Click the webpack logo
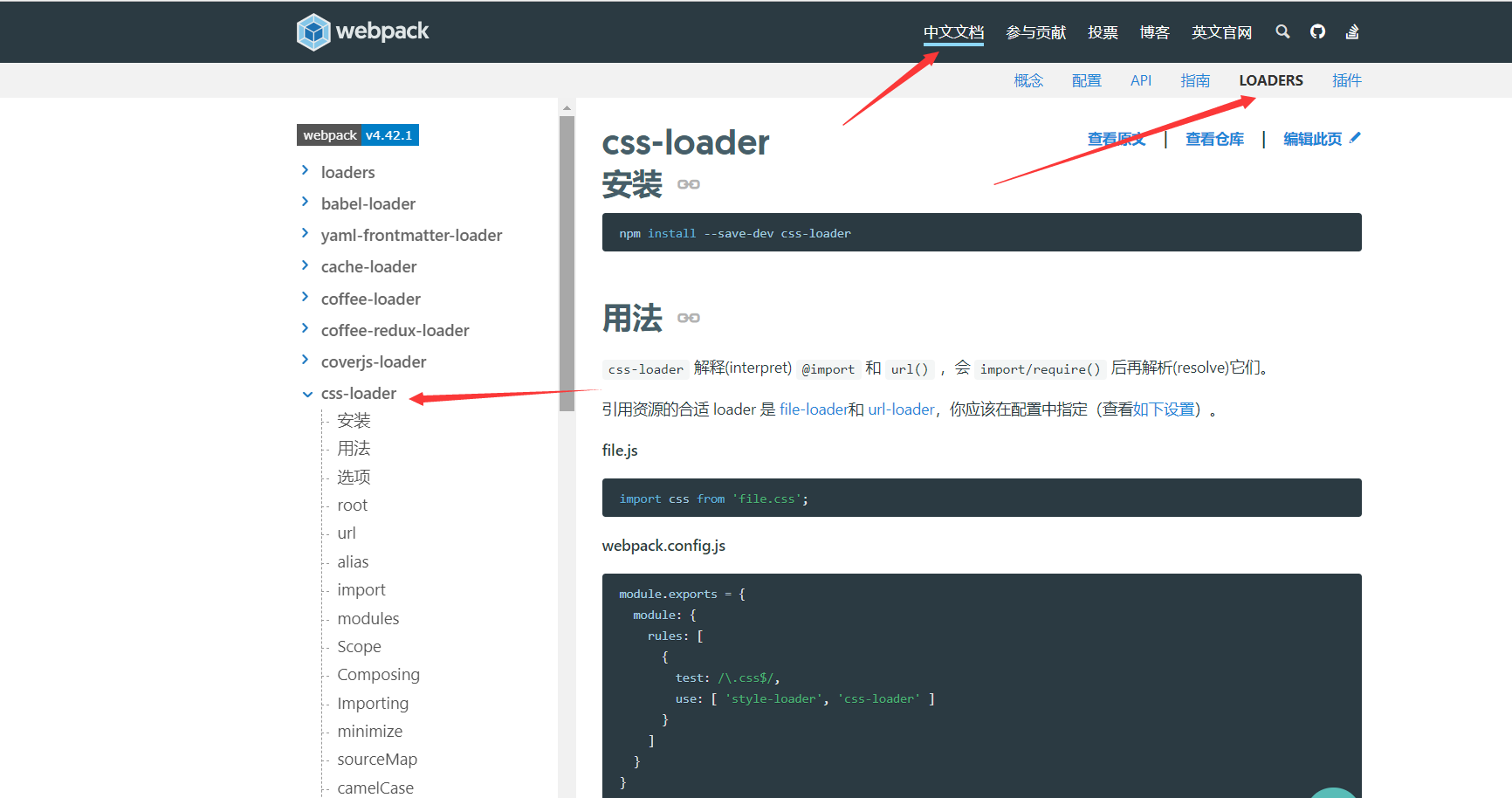 point(362,32)
